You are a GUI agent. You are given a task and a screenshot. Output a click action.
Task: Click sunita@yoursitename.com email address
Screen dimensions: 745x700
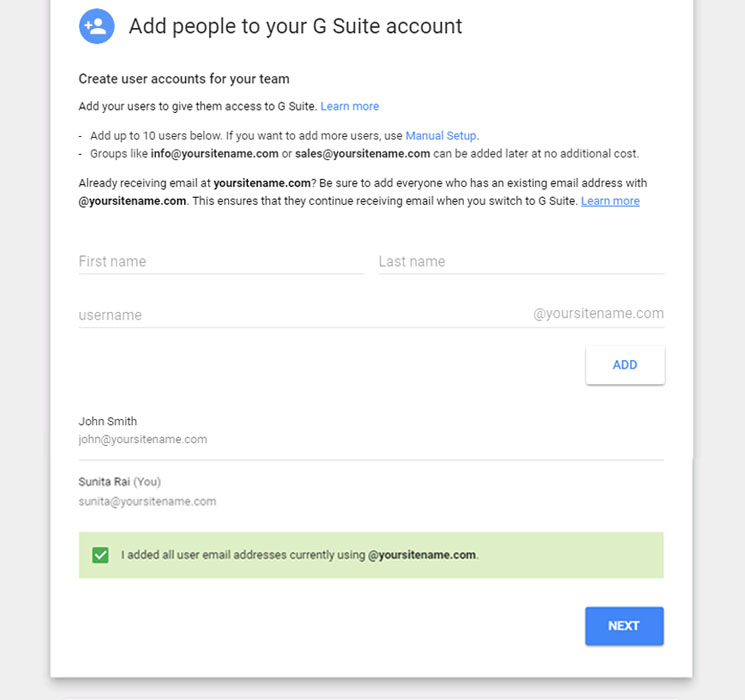point(147,501)
